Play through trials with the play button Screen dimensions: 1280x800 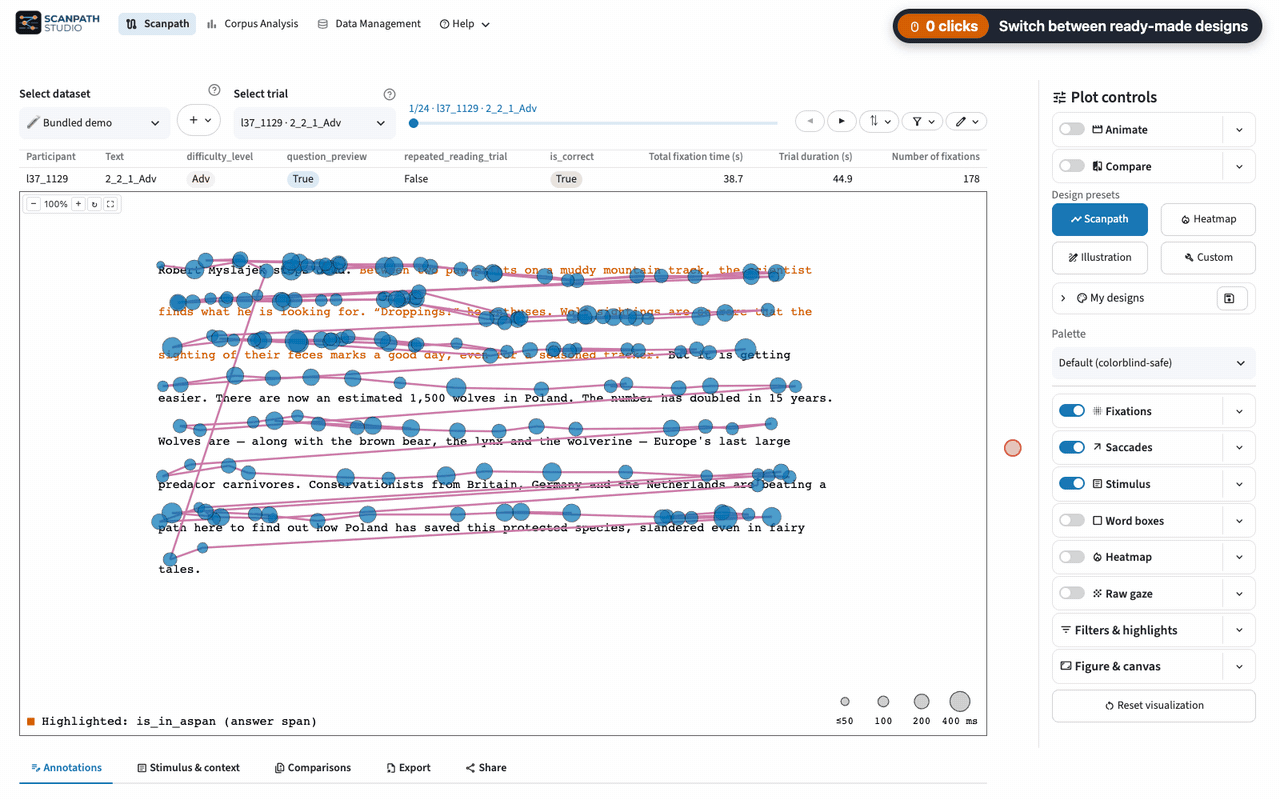[842, 121]
